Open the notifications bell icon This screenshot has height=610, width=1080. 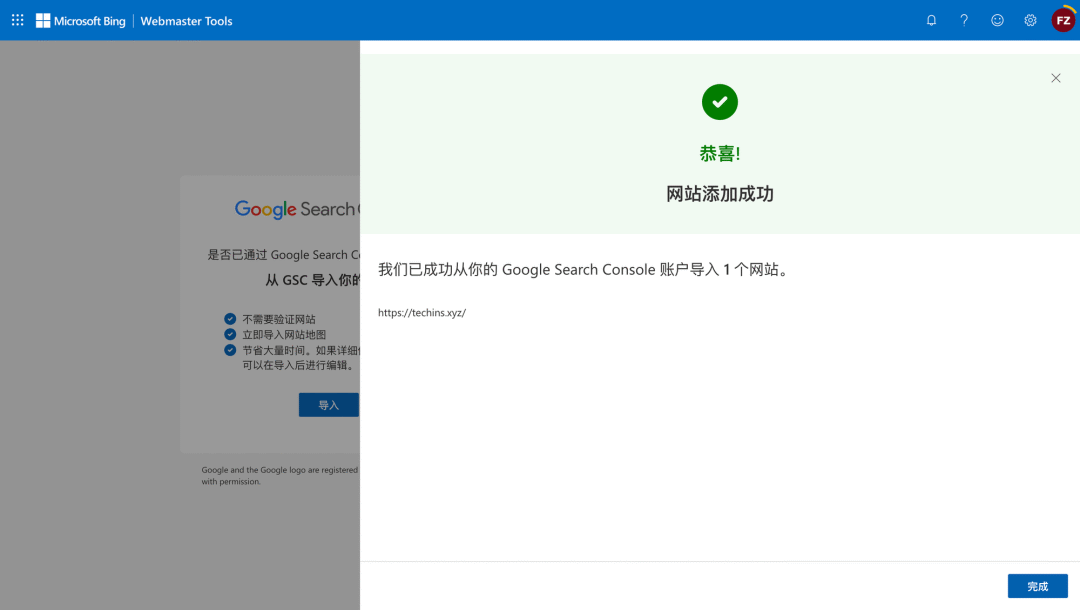[931, 21]
